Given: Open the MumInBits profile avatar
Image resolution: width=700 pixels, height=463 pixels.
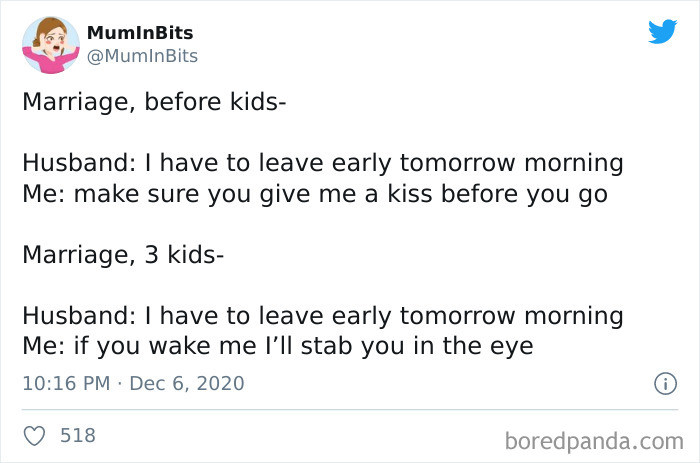Looking at the screenshot, I should coord(50,45).
